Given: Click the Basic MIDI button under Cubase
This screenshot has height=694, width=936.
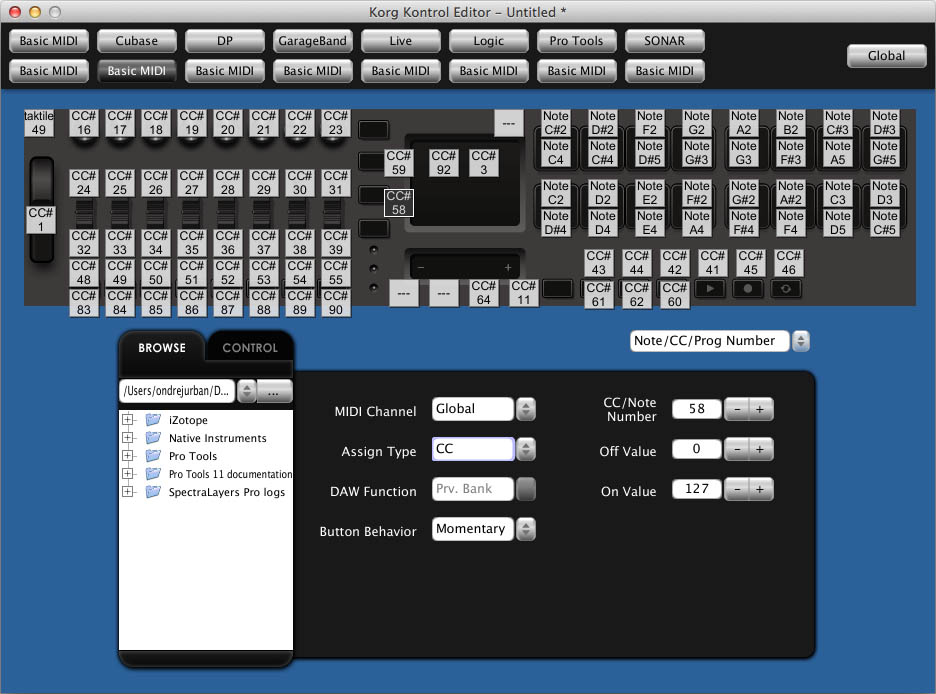Looking at the screenshot, I should point(137,71).
